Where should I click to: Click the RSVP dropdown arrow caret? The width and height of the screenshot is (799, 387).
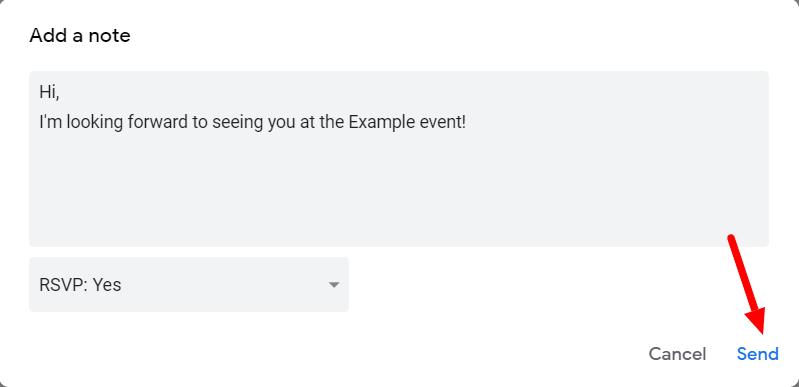click(x=334, y=285)
